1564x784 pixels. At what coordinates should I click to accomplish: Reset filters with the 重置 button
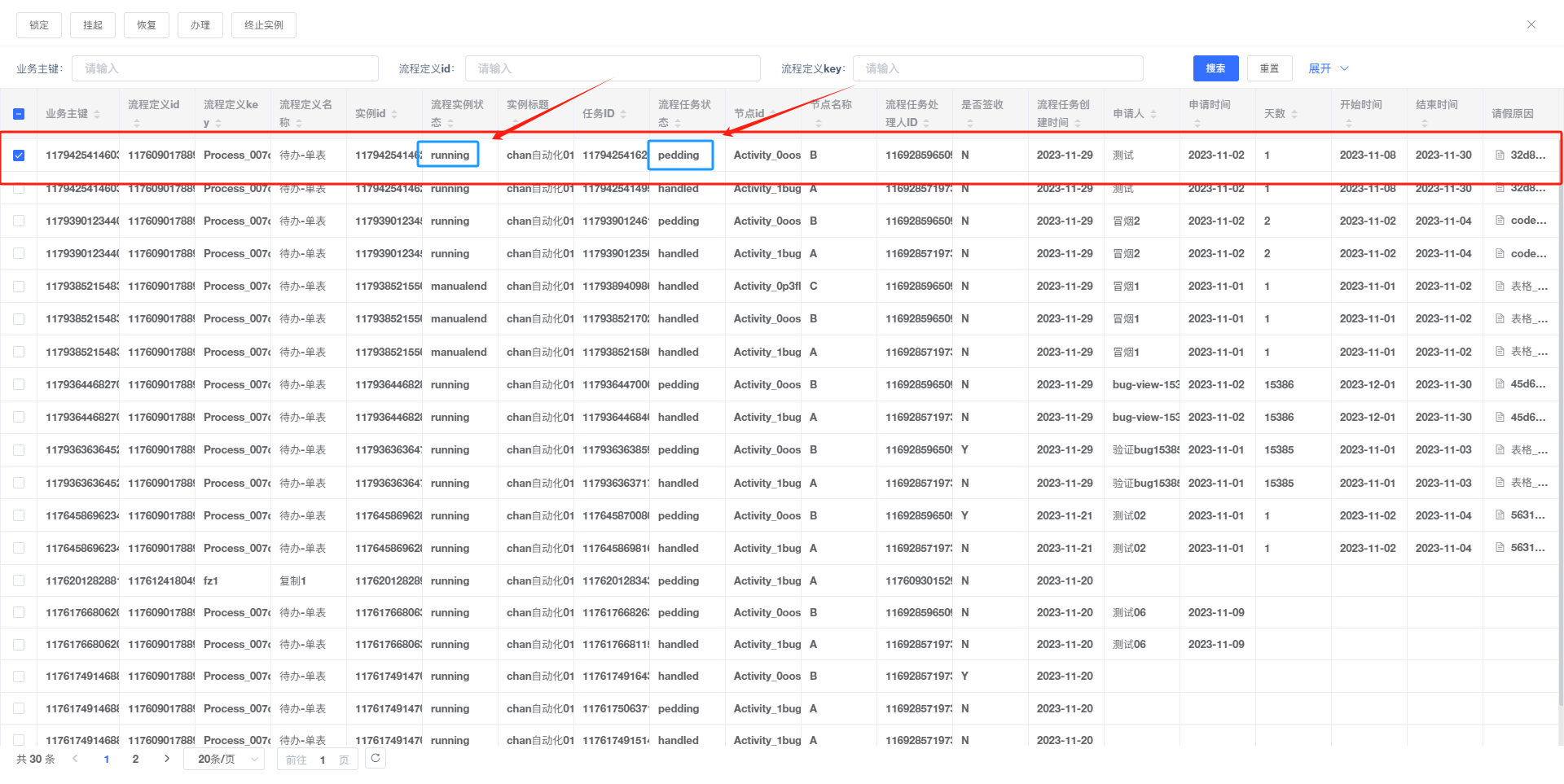[1269, 68]
